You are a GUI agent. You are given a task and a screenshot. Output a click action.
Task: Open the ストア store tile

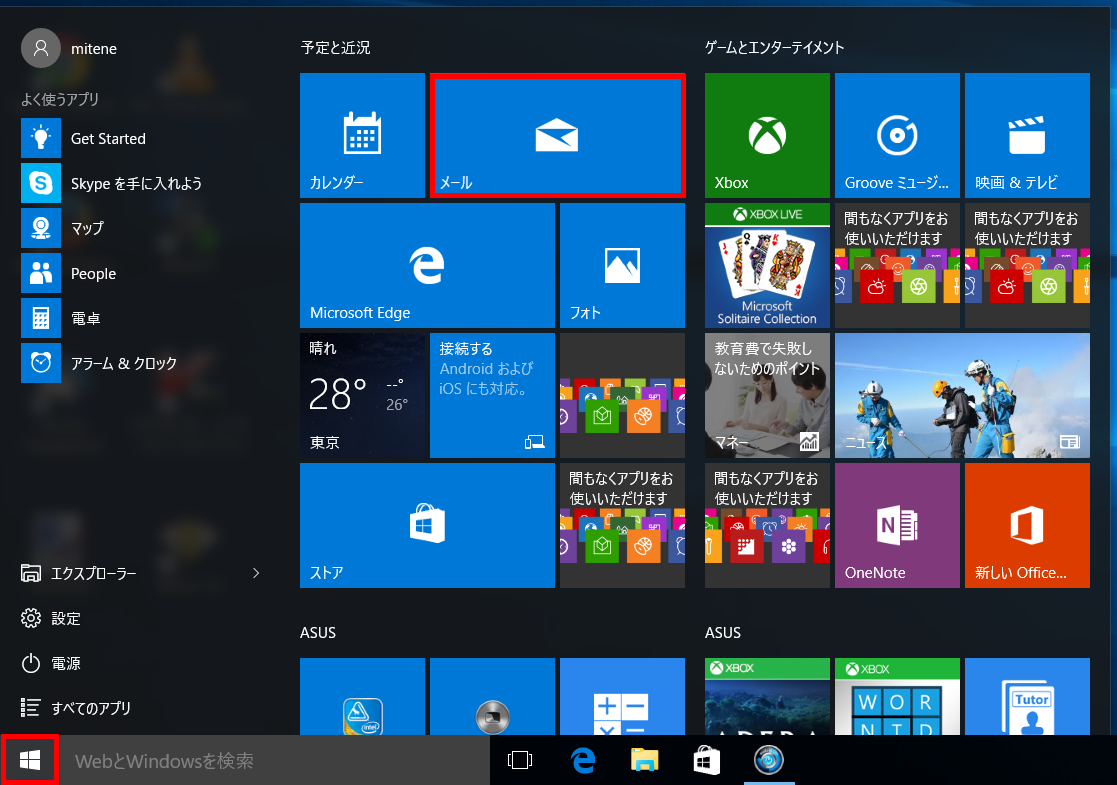click(427, 525)
